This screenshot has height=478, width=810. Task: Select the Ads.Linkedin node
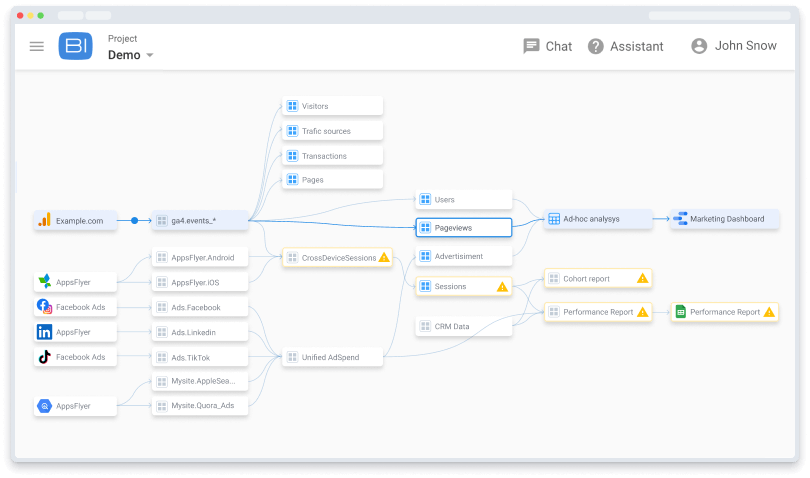coord(200,332)
